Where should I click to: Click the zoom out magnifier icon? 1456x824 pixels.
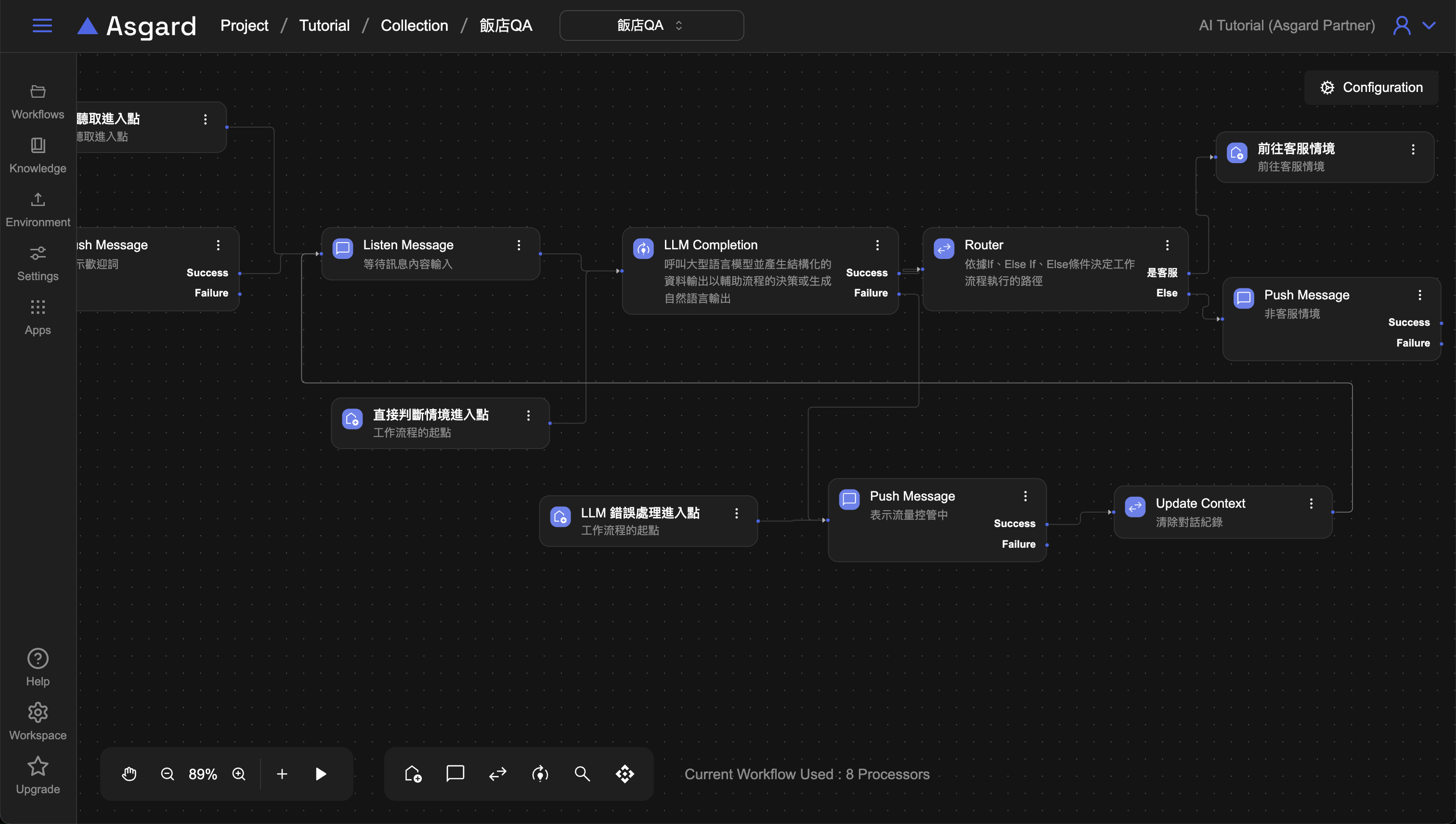(x=167, y=773)
